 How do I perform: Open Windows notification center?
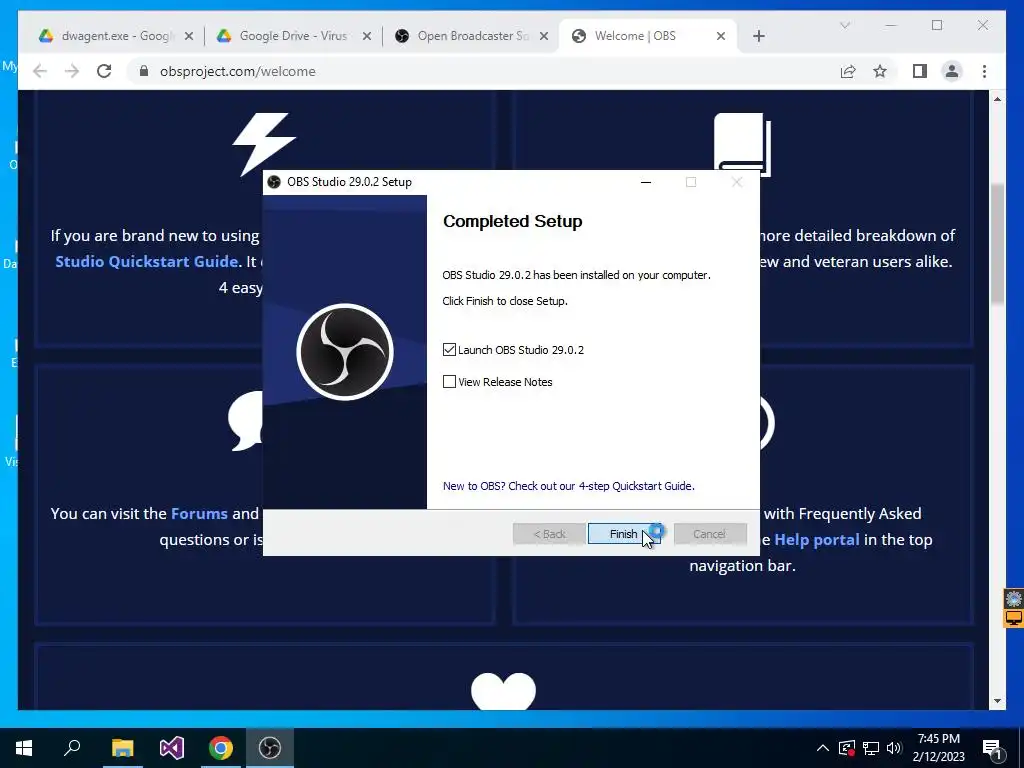coord(993,748)
